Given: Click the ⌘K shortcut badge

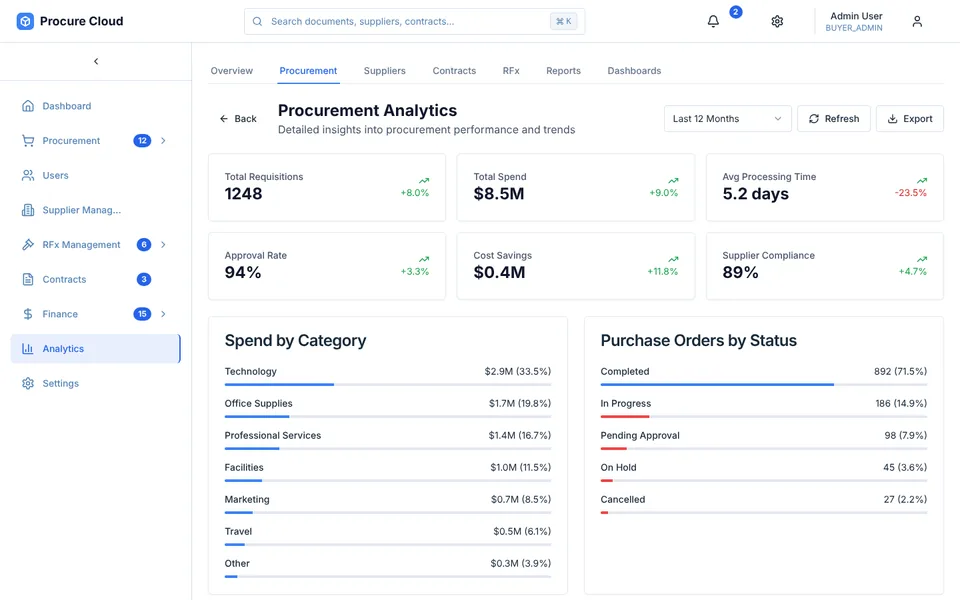Looking at the screenshot, I should (563, 21).
